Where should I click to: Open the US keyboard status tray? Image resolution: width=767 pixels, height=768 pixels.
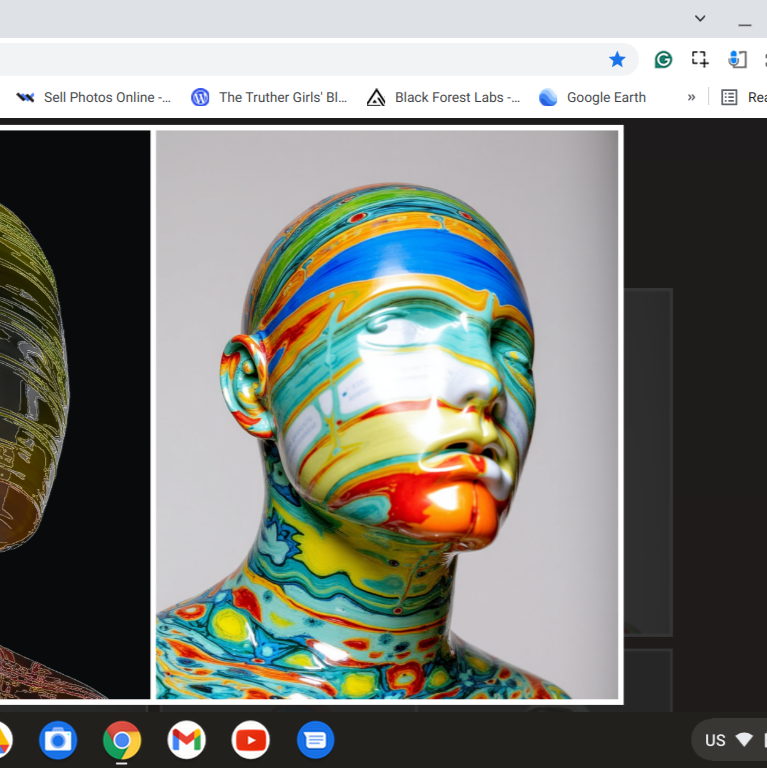729,740
